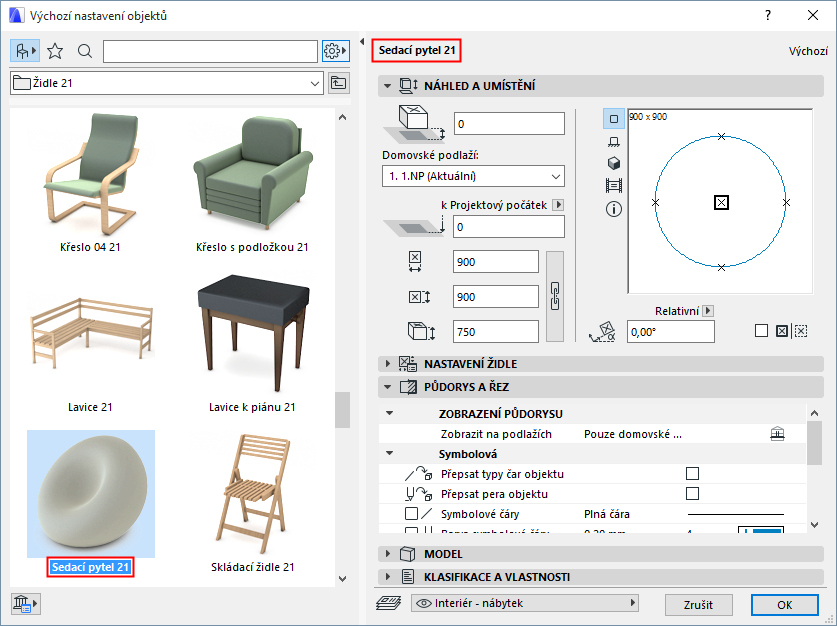Expand the Model panel
The height and width of the screenshot is (626, 837).
388,554
